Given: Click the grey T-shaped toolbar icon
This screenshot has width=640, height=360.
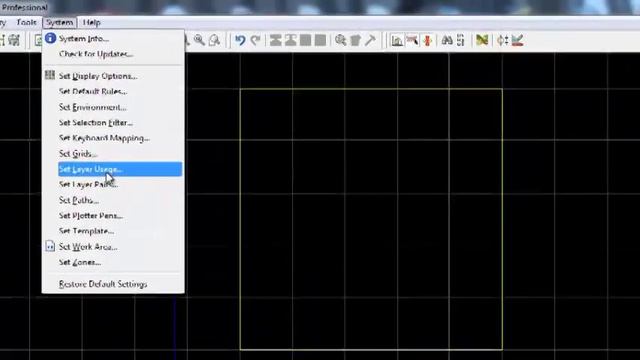Looking at the screenshot, I should coord(291,40).
